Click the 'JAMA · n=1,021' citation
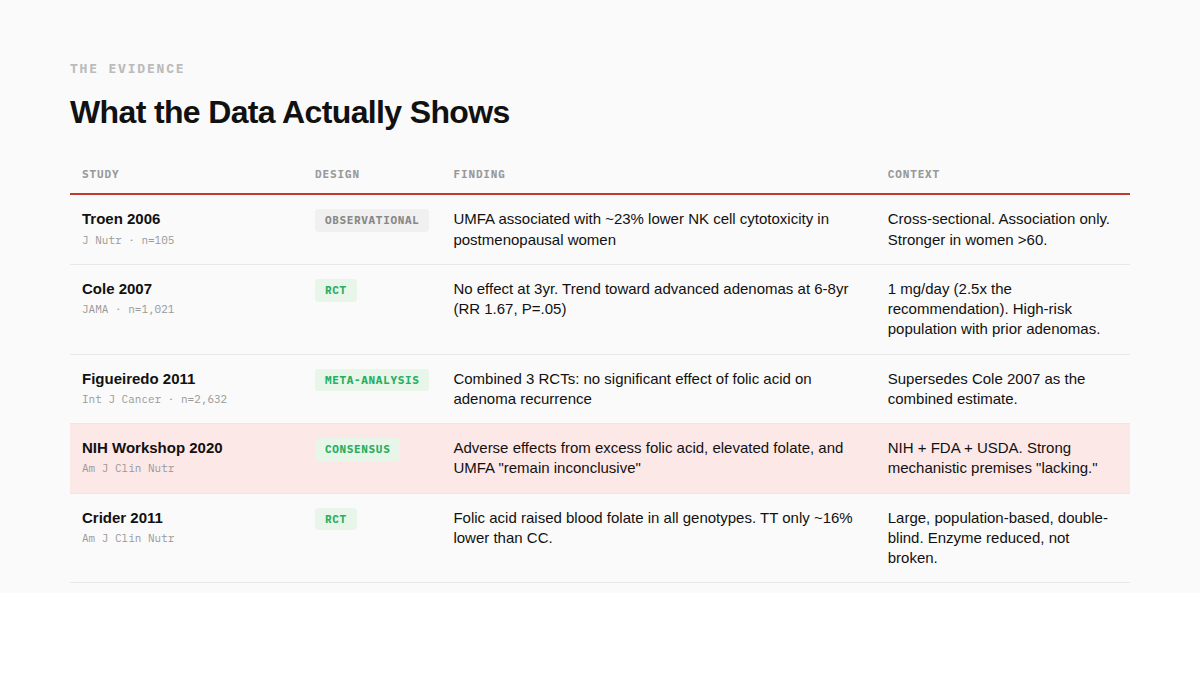This screenshot has height=680, width=1200. 128,309
